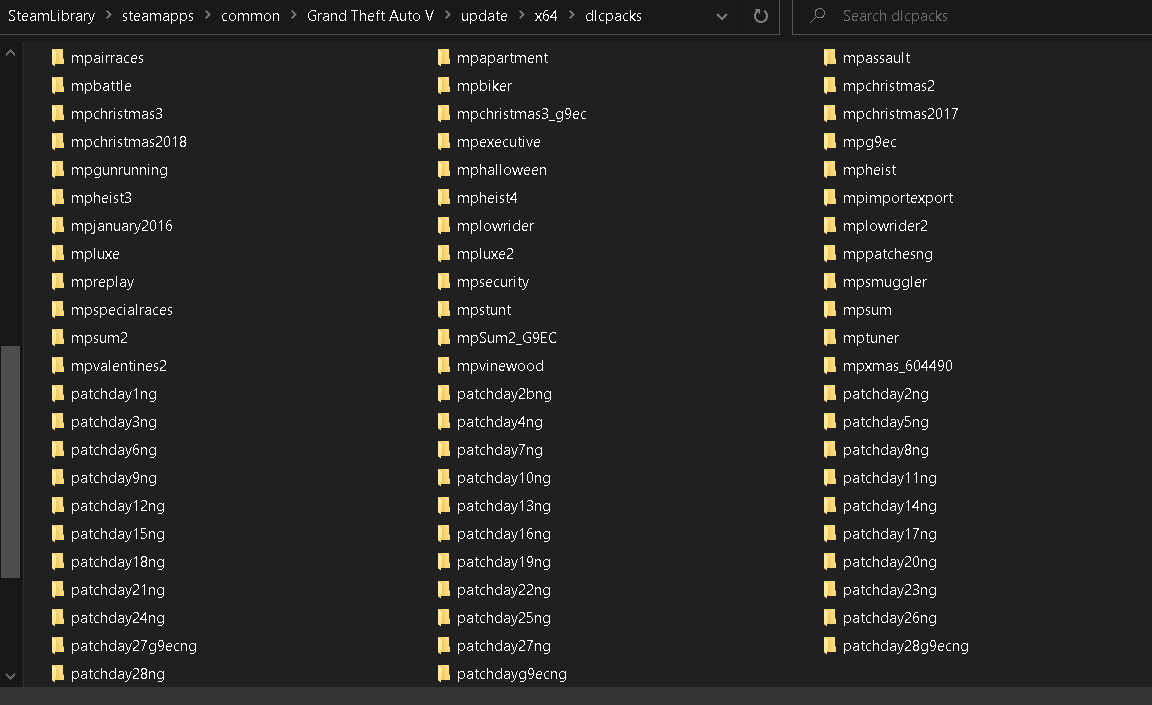The height and width of the screenshot is (705, 1152).
Task: Click the mppatchesng folder name
Action: click(888, 254)
